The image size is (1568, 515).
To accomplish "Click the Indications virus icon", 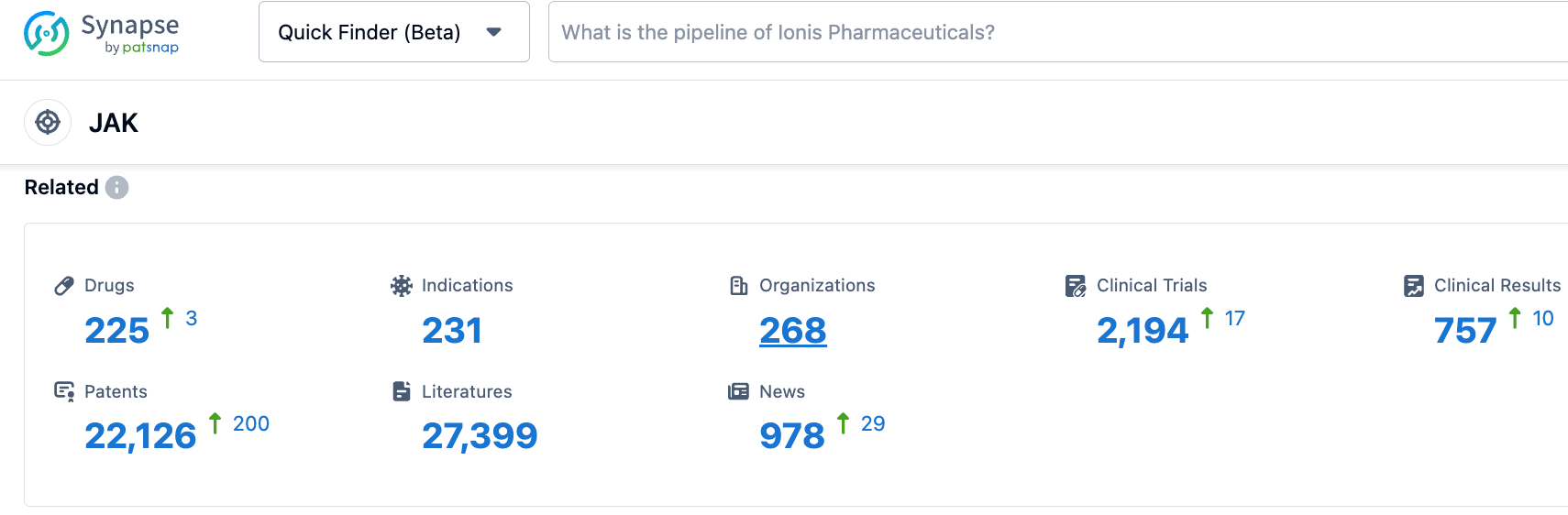I will point(402,286).
